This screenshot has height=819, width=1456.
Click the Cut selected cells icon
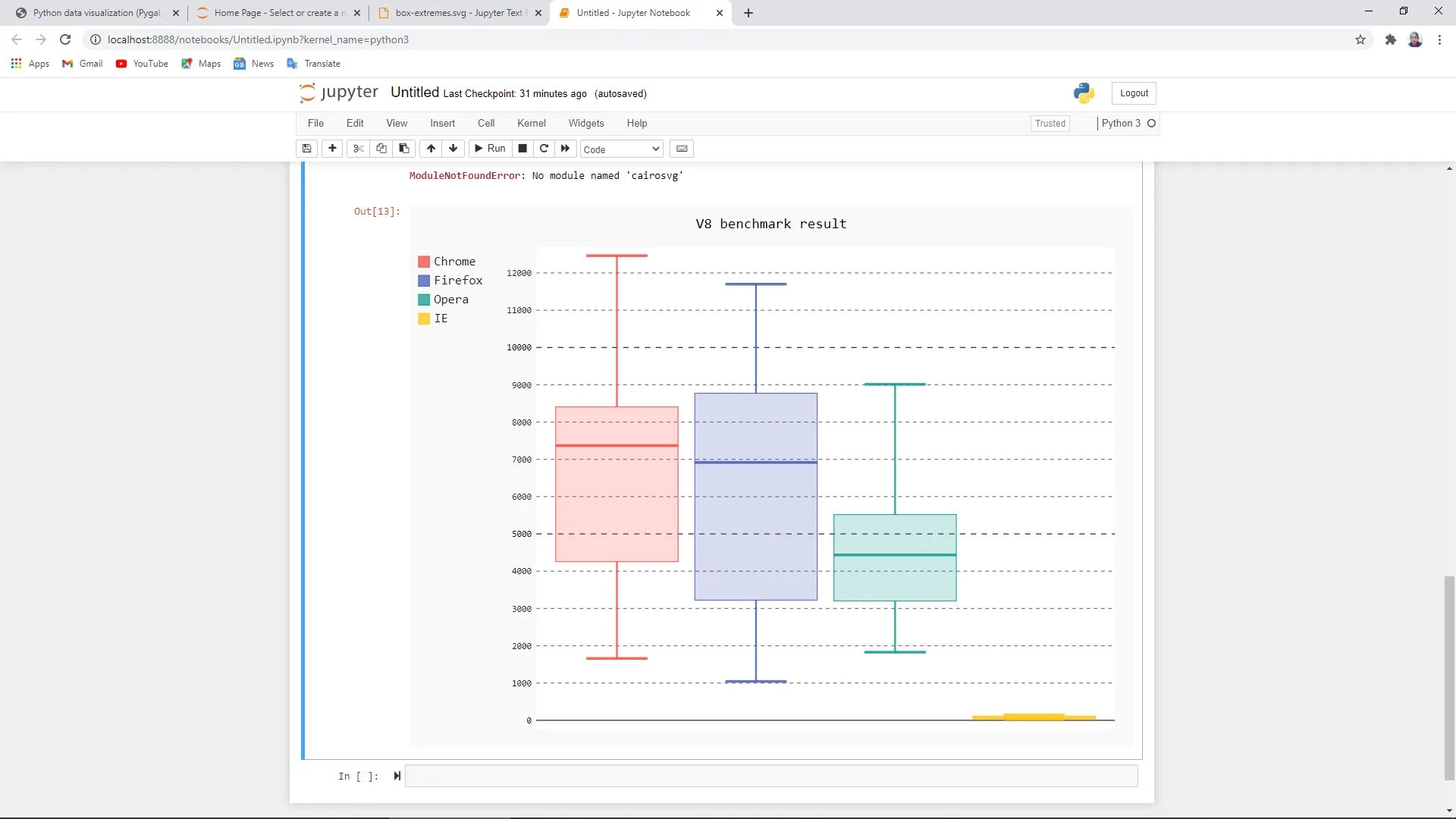pos(357,149)
